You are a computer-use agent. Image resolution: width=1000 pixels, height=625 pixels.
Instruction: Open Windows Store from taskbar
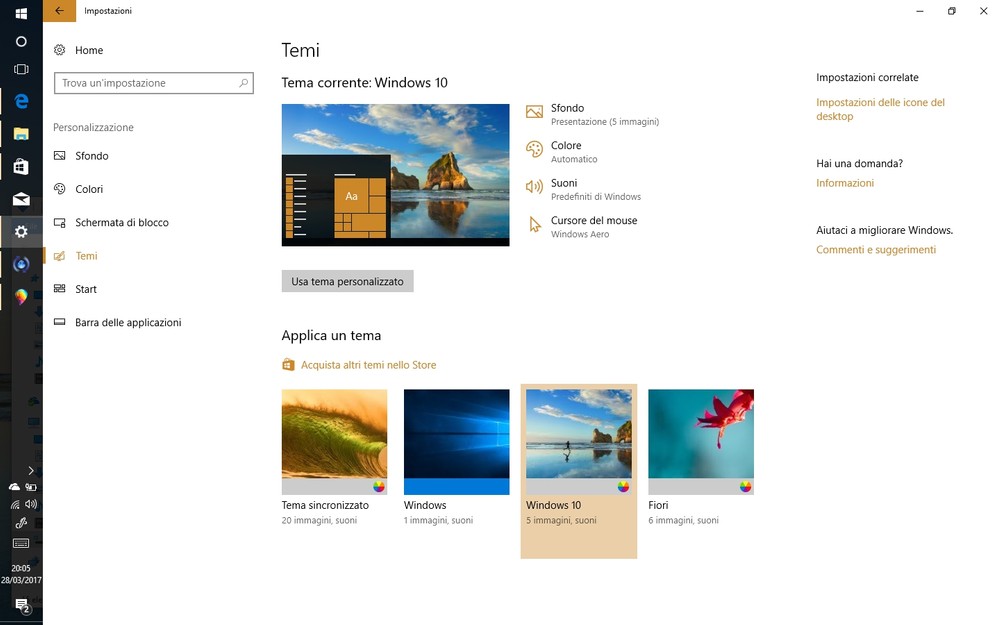[21, 166]
